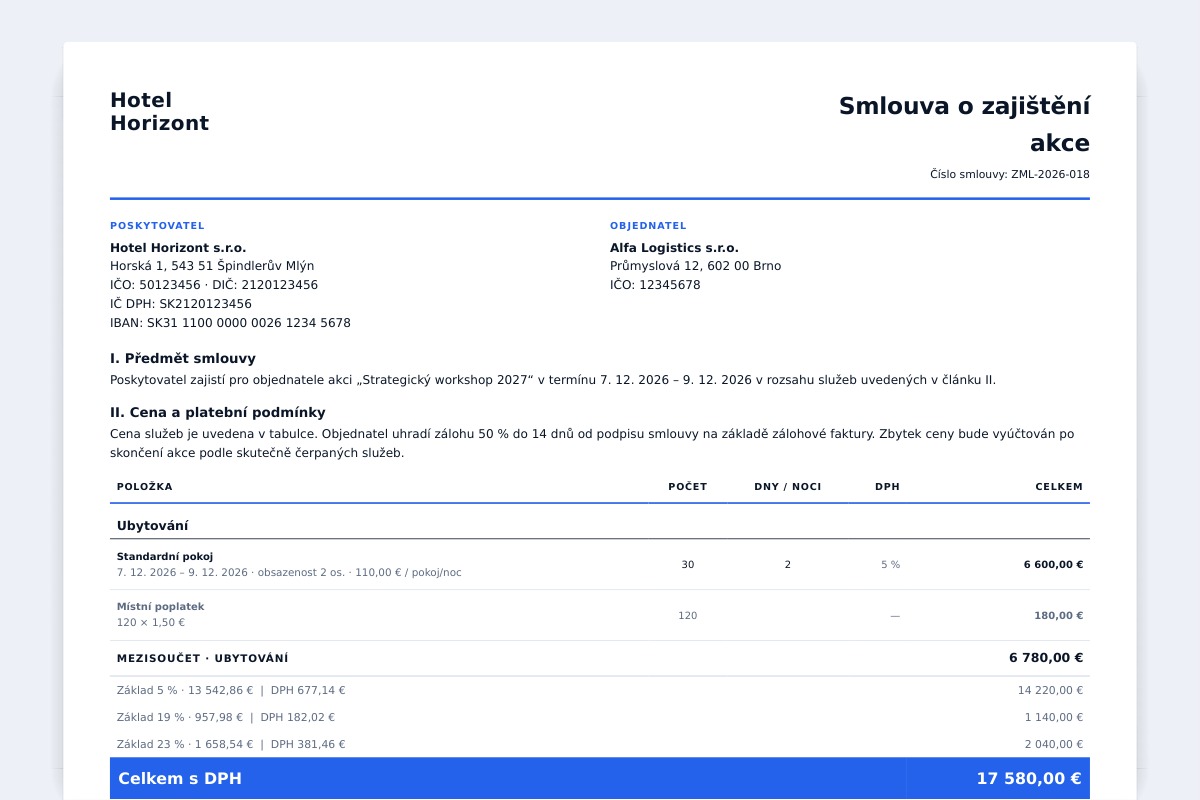The image size is (1200, 800).
Task: Click the IBAN SK31 1100 0000 0026 1234 5678
Action: (230, 323)
